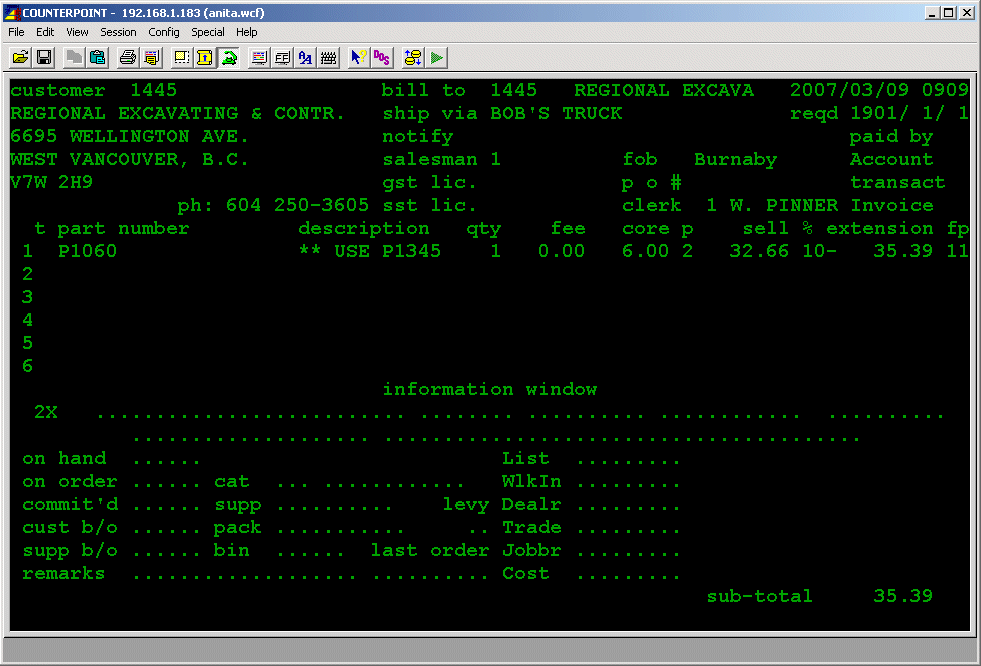Click the paid by 'Account' value
Screen dimensions: 981x666
click(892, 159)
